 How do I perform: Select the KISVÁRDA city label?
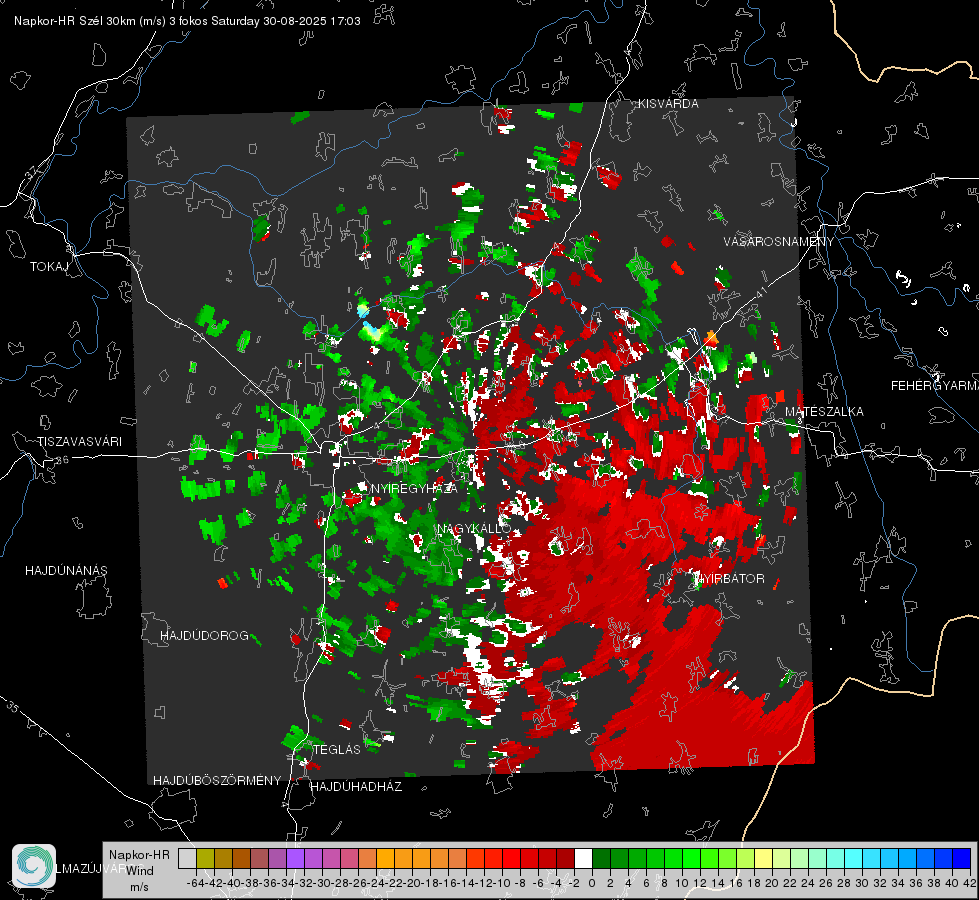pyautogui.click(x=668, y=104)
